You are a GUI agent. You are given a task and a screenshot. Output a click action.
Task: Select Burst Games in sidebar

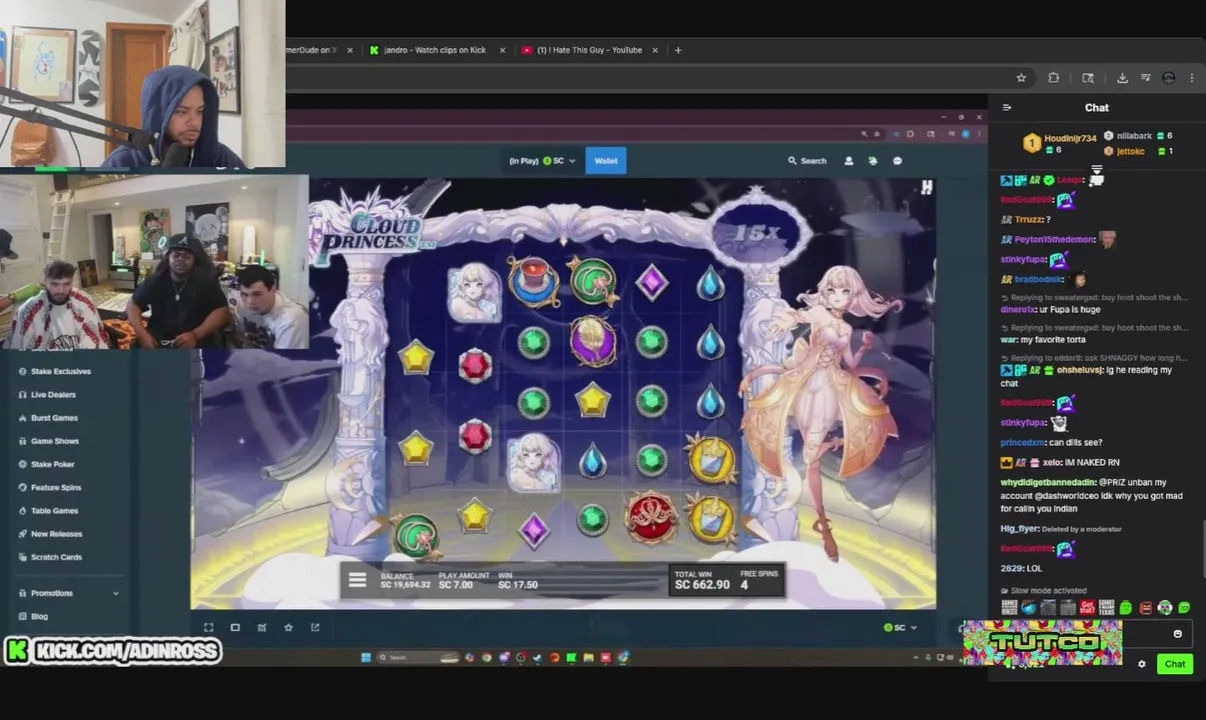[x=54, y=417]
